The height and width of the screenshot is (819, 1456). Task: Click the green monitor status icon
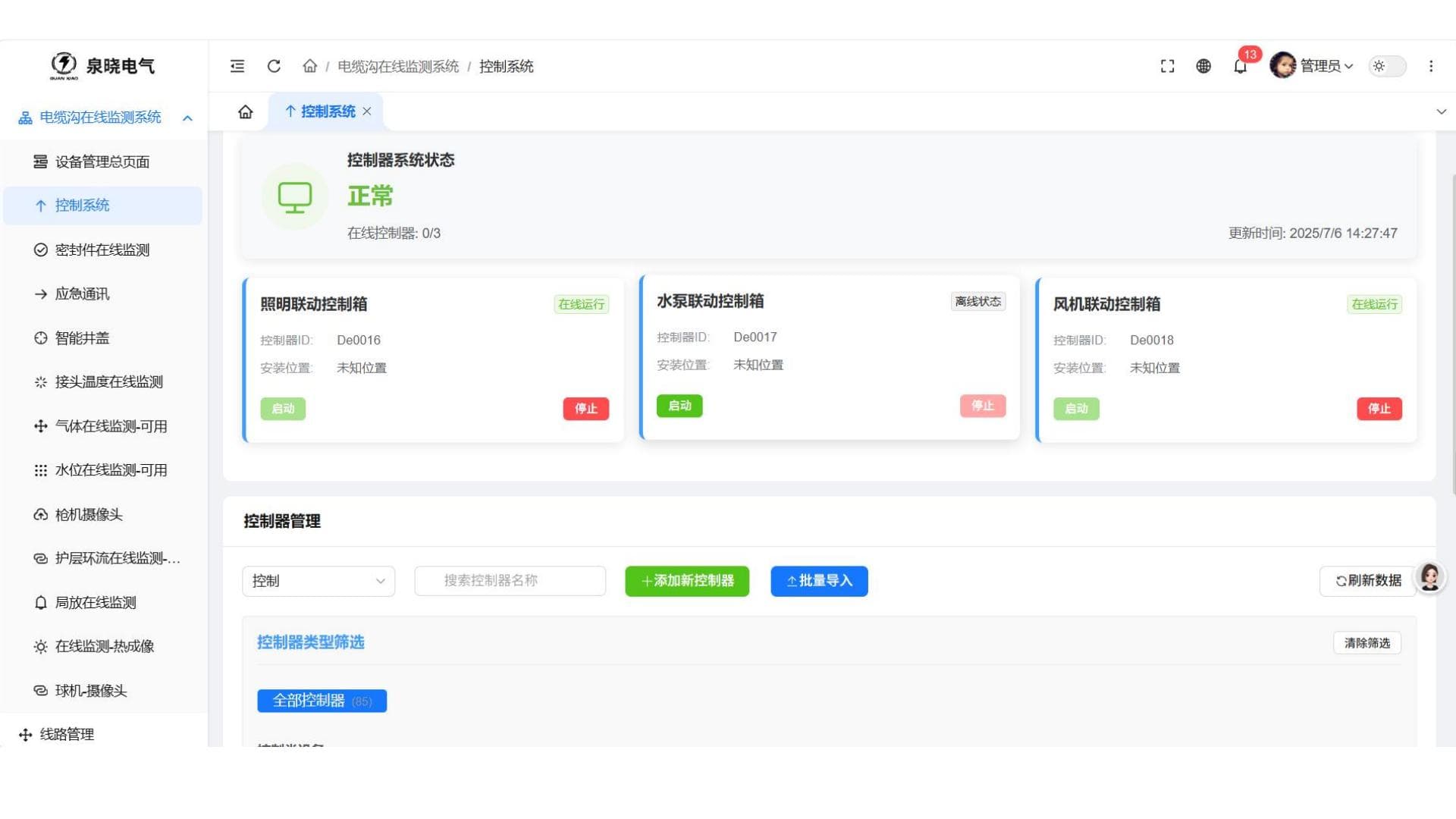(x=295, y=196)
